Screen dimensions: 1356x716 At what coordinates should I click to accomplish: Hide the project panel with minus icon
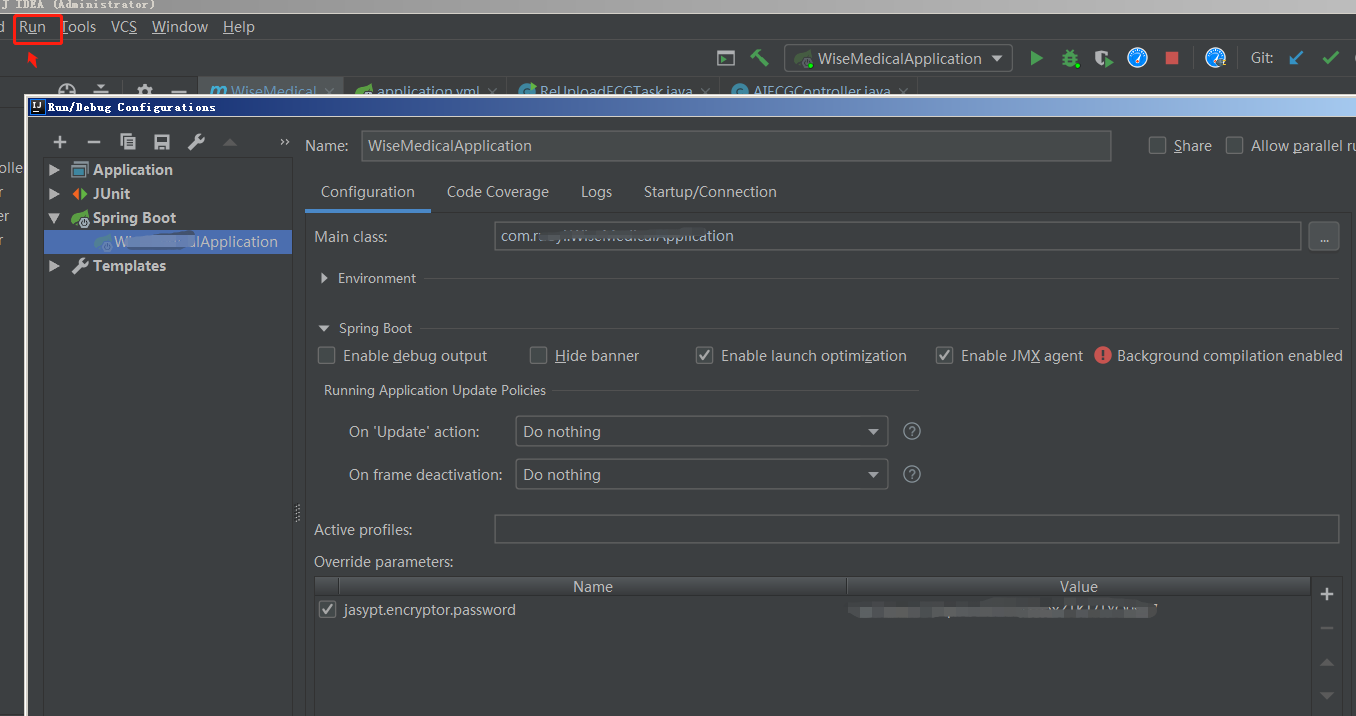click(177, 91)
